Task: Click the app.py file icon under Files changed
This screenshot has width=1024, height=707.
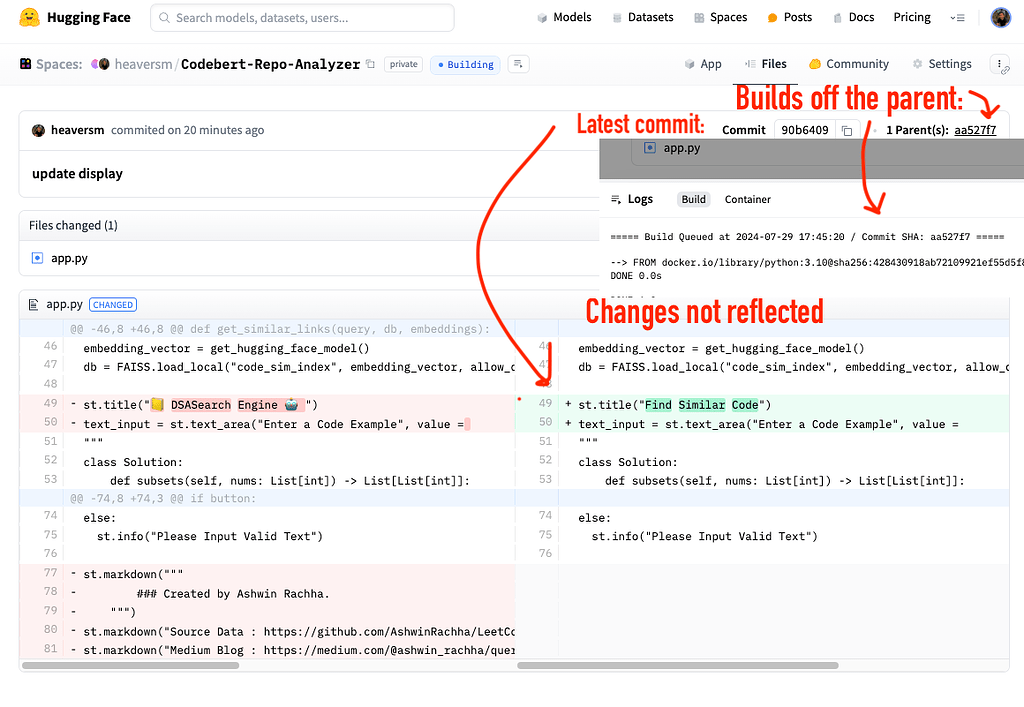Action: 37,257
